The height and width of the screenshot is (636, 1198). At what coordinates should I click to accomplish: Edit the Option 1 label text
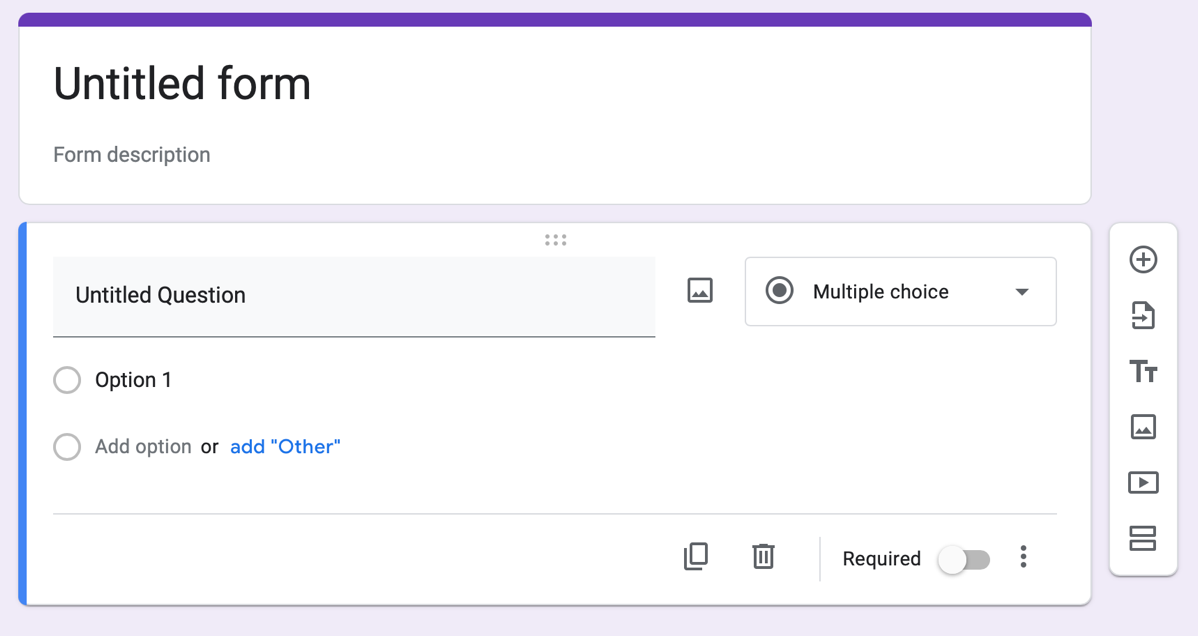pyautogui.click(x=134, y=380)
